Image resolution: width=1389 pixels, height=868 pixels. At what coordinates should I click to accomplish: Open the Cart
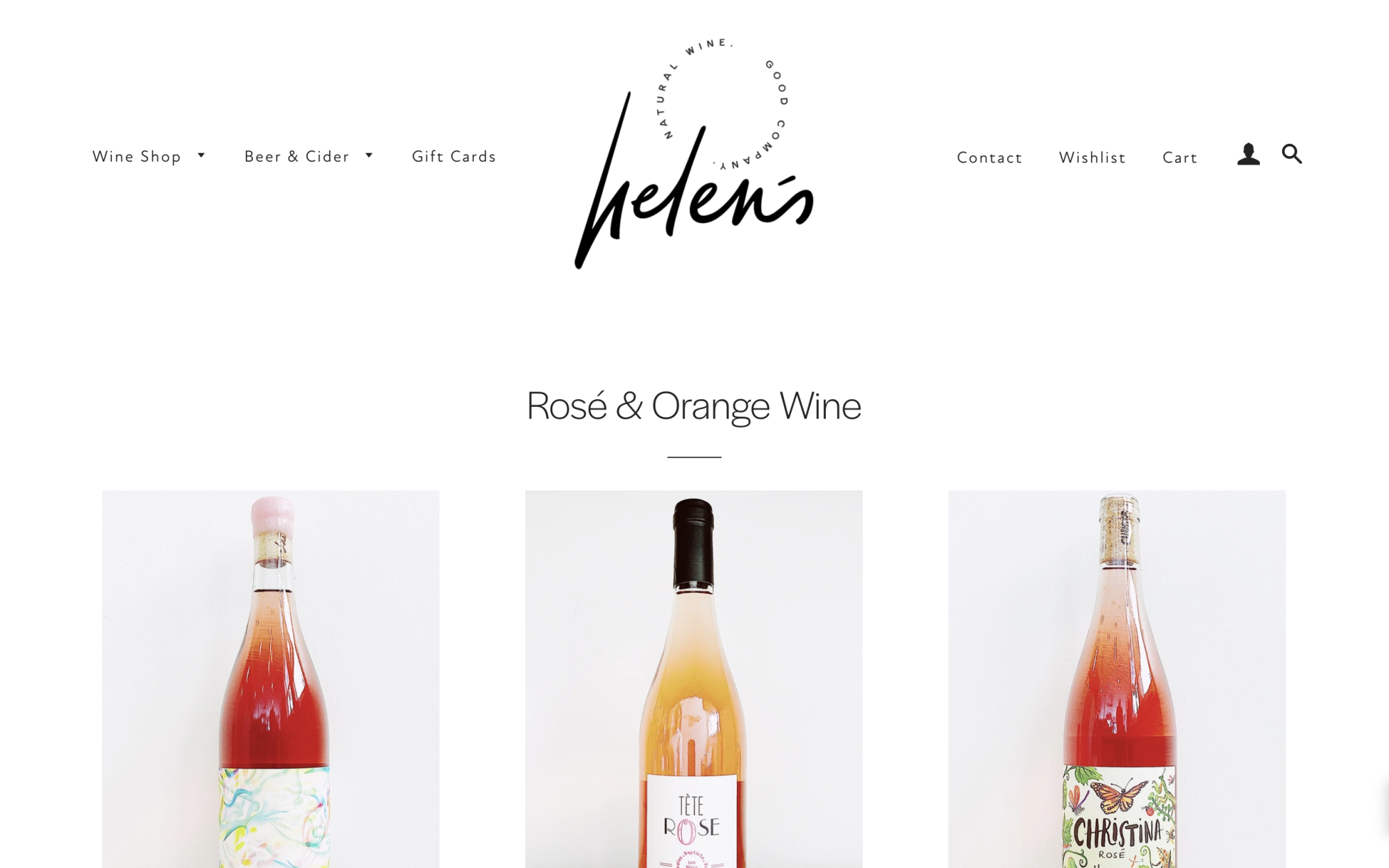pyautogui.click(x=1180, y=158)
